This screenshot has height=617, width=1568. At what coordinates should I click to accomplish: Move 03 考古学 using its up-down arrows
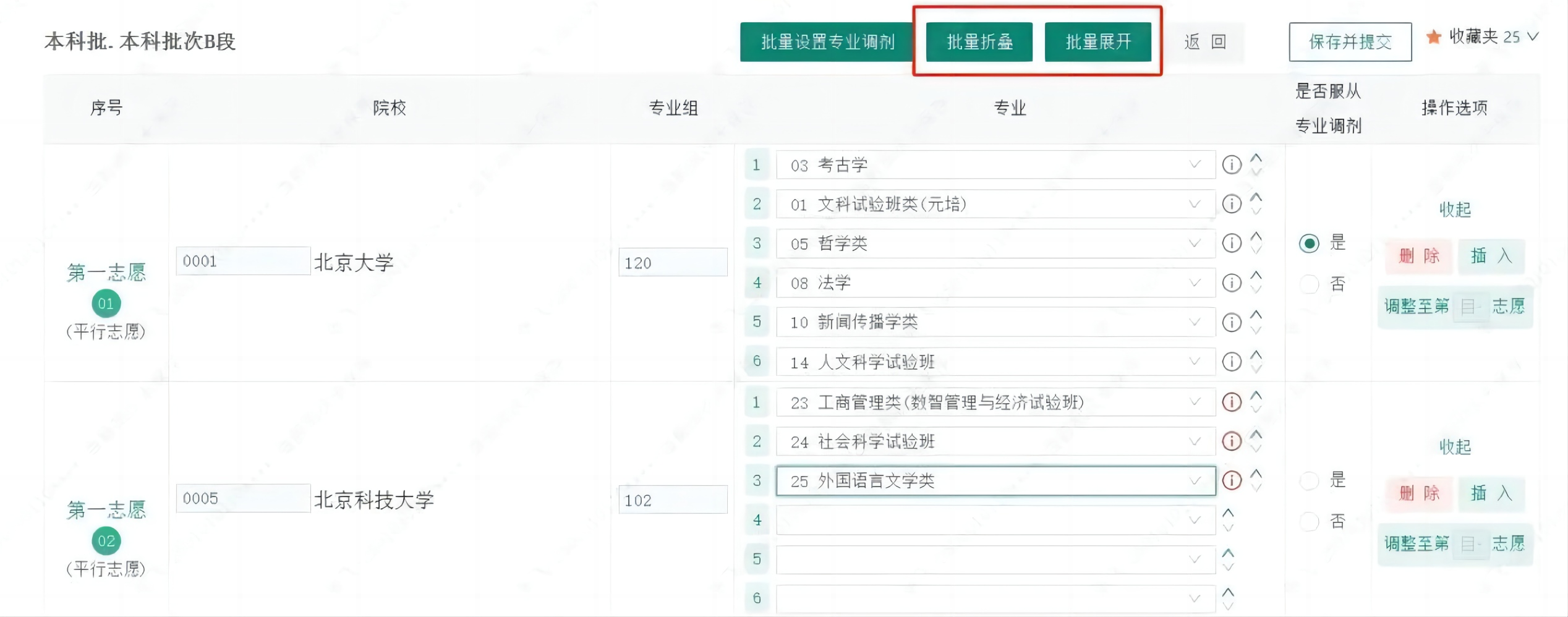pos(1256,164)
